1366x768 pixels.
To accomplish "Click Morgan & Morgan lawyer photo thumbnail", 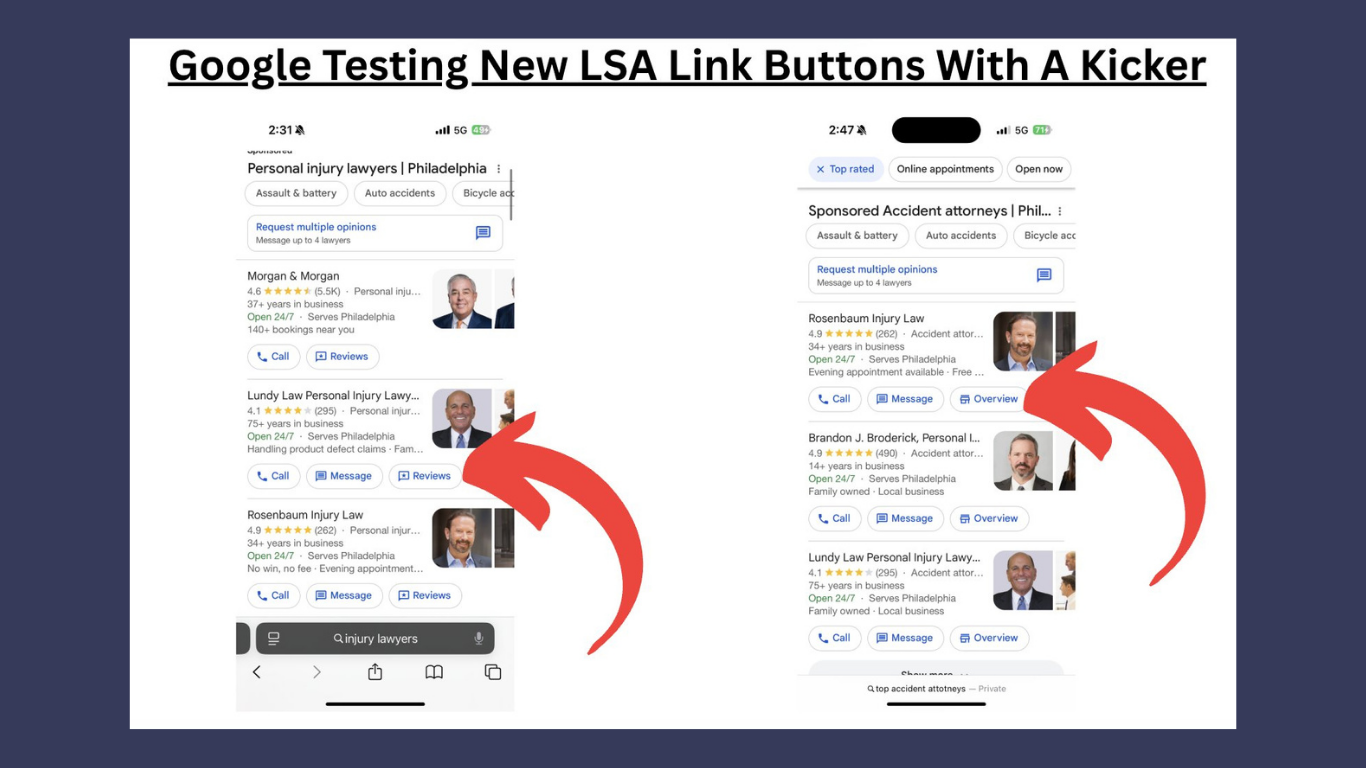I will point(461,299).
